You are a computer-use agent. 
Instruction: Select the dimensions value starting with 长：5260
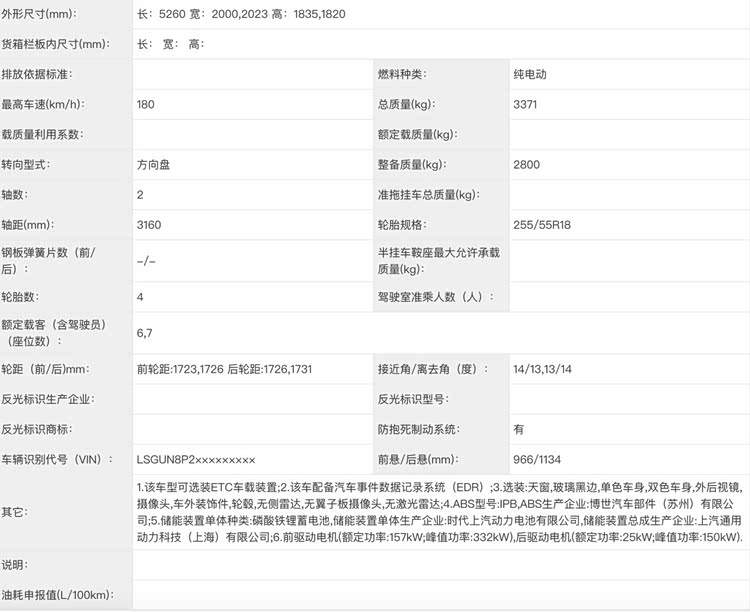[241, 13]
